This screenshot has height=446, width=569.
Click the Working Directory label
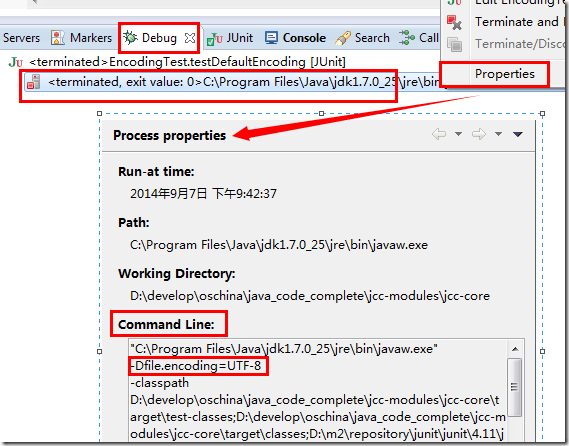(176, 274)
